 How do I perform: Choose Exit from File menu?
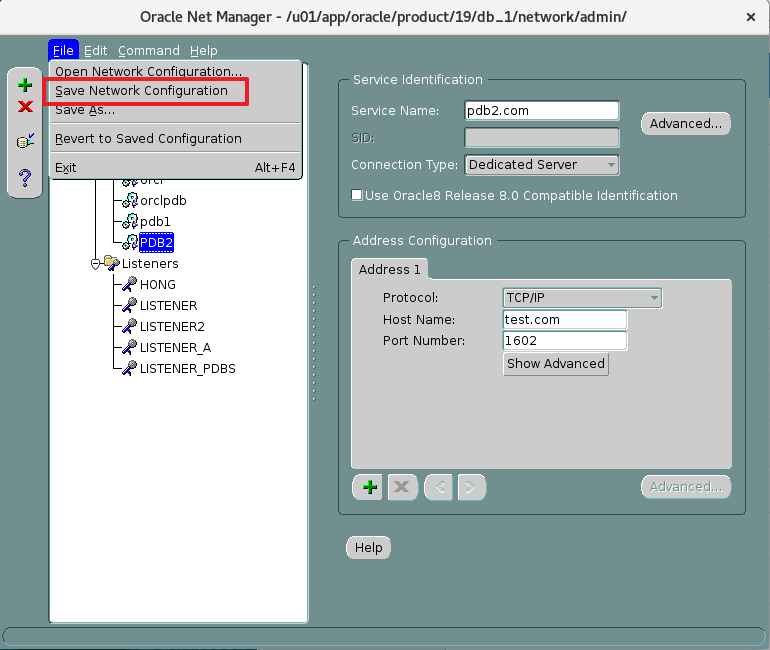point(176,167)
